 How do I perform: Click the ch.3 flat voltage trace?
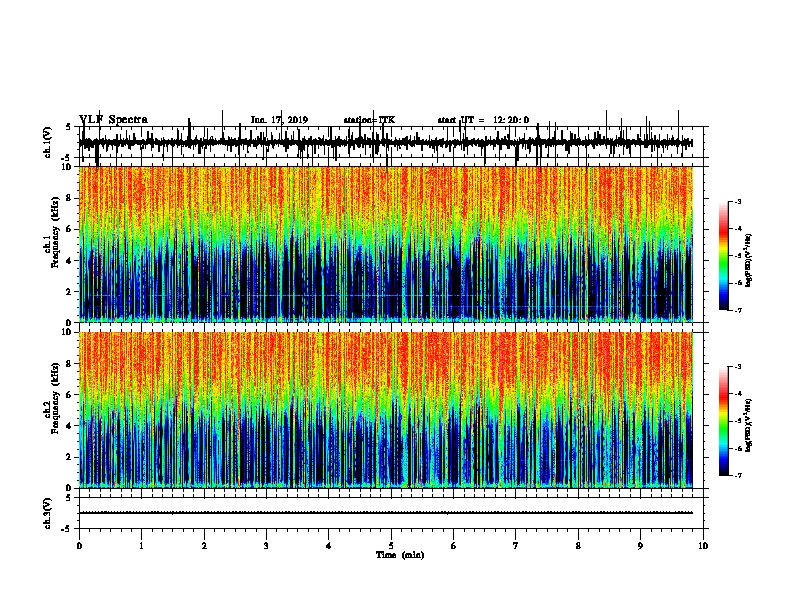(x=386, y=513)
